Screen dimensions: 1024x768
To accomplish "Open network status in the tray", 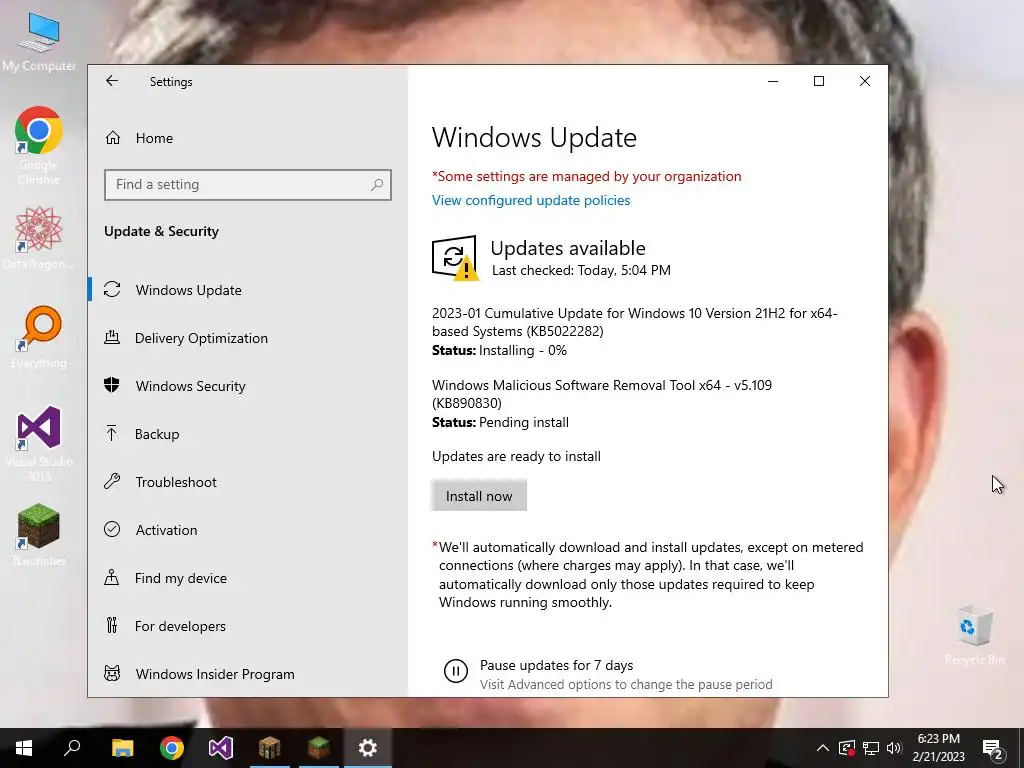I will 871,748.
